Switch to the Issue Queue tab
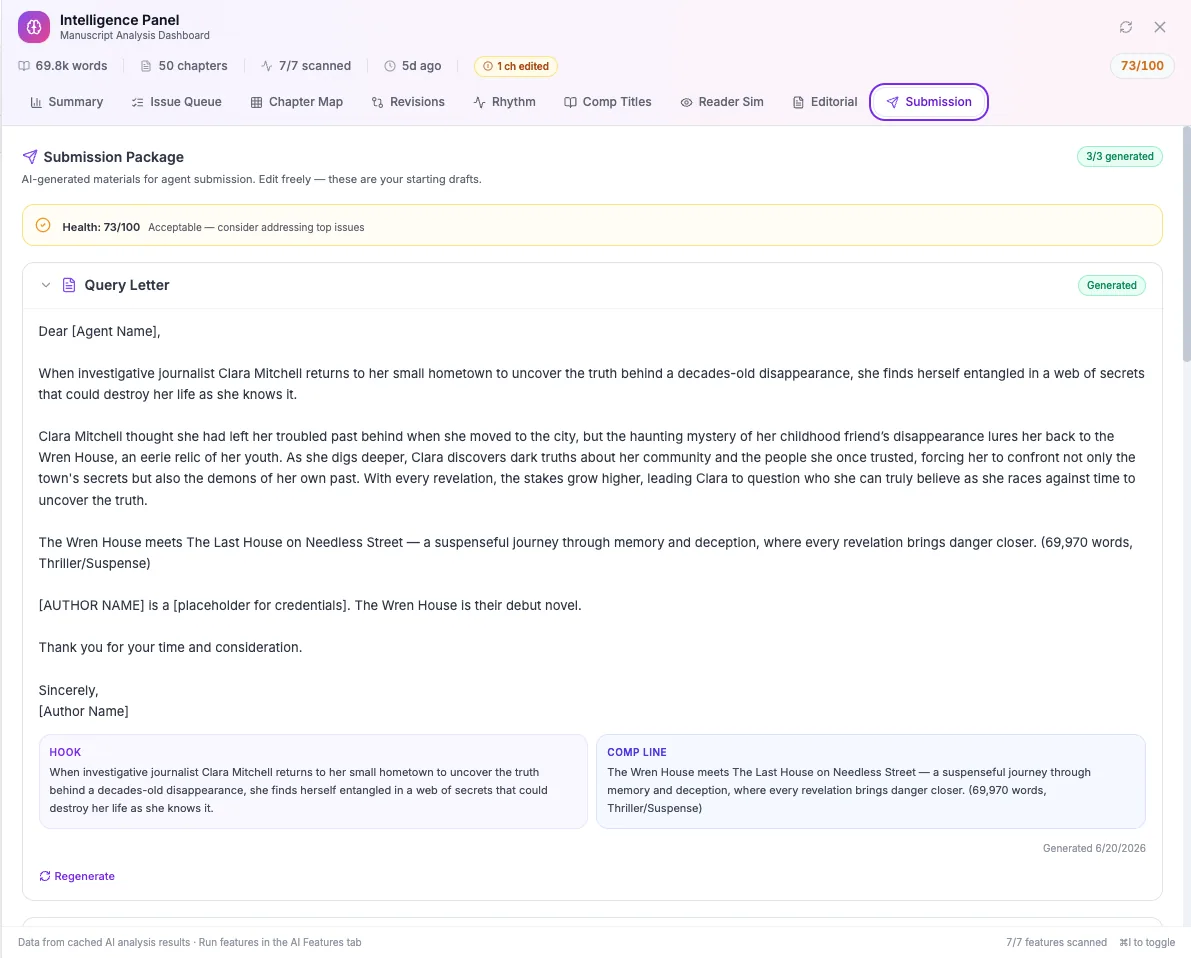 tap(176, 102)
